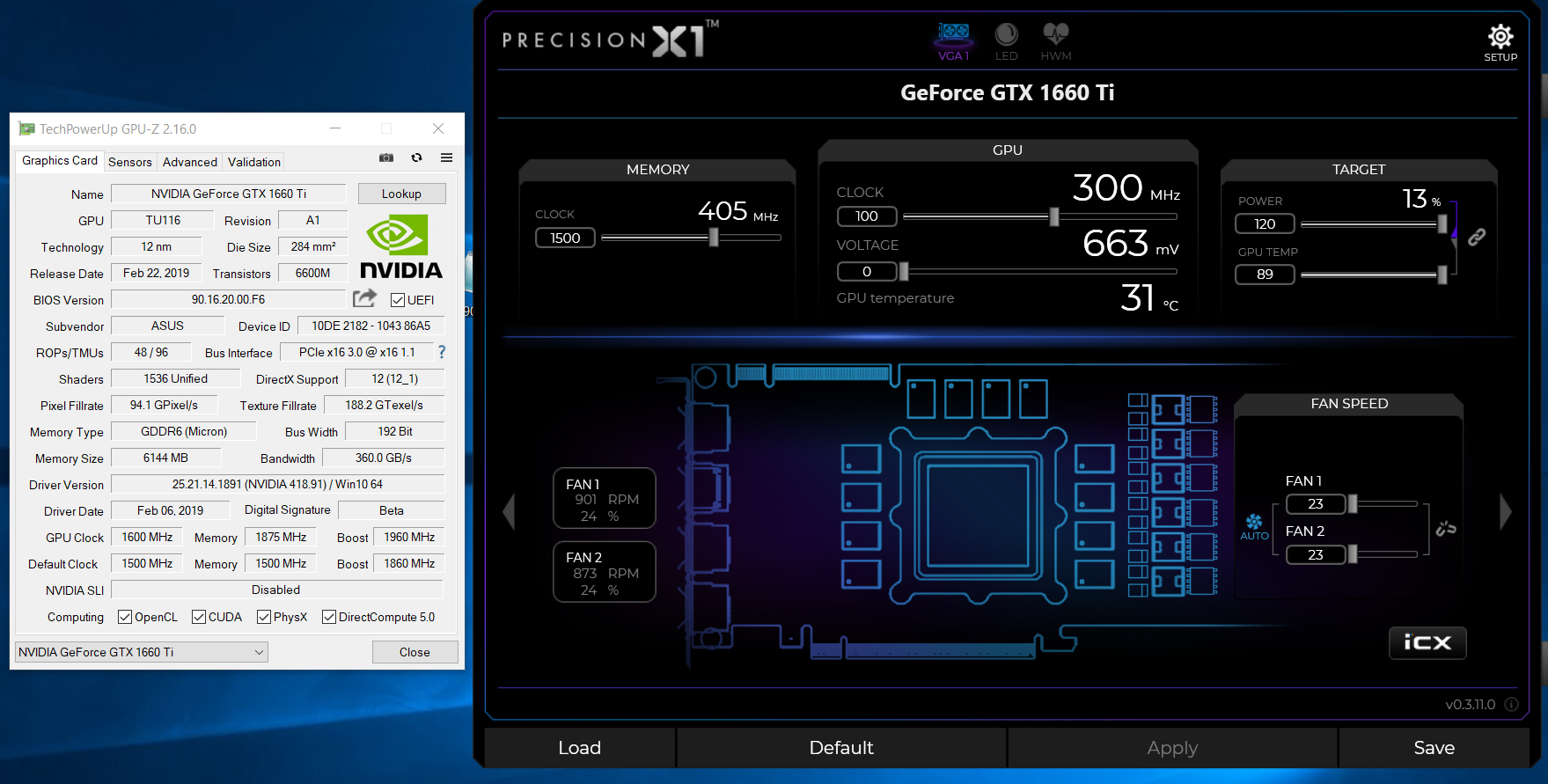This screenshot has height=784, width=1548.
Task: Click the power and temp link icon
Action: click(1477, 236)
